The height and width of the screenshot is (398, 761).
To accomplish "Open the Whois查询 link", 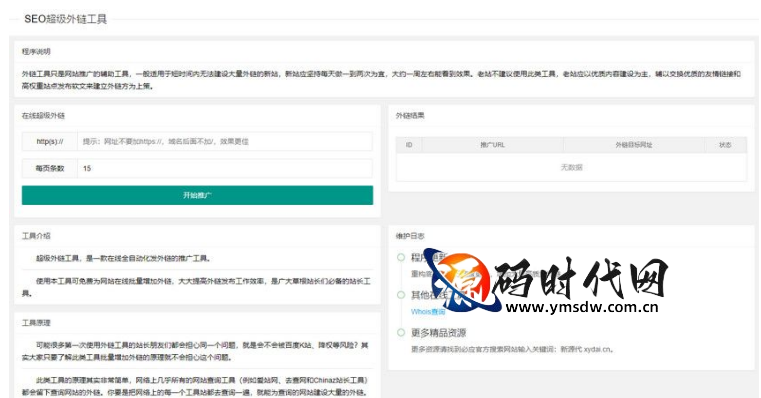I will point(428,312).
